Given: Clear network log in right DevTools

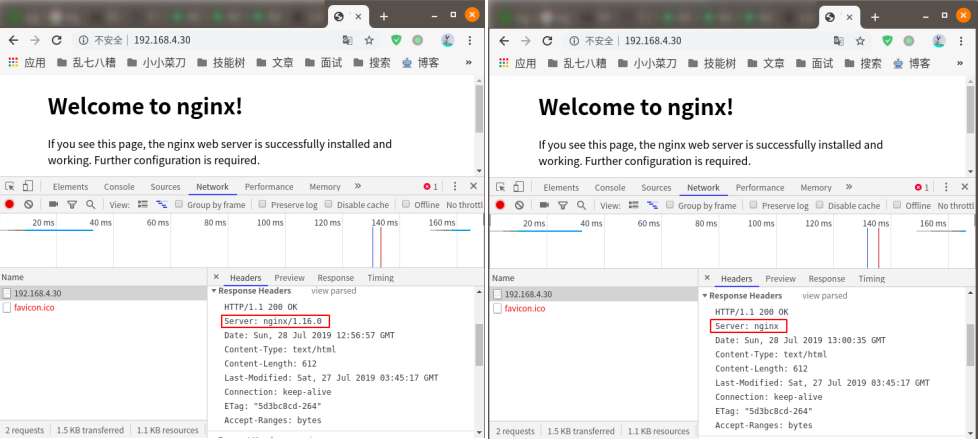Looking at the screenshot, I should tap(520, 205).
